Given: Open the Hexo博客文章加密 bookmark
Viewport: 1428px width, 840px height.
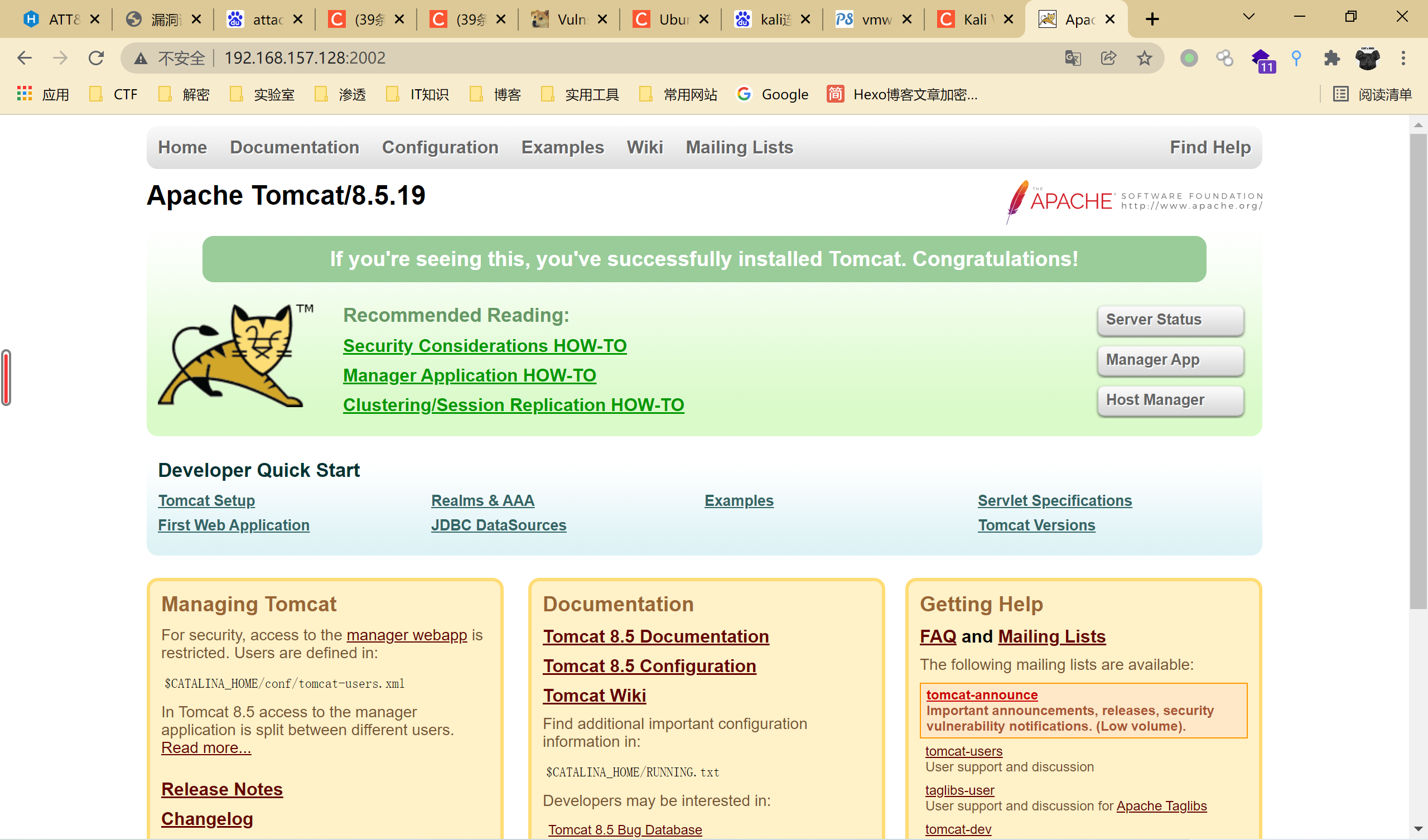Looking at the screenshot, I should [902, 94].
